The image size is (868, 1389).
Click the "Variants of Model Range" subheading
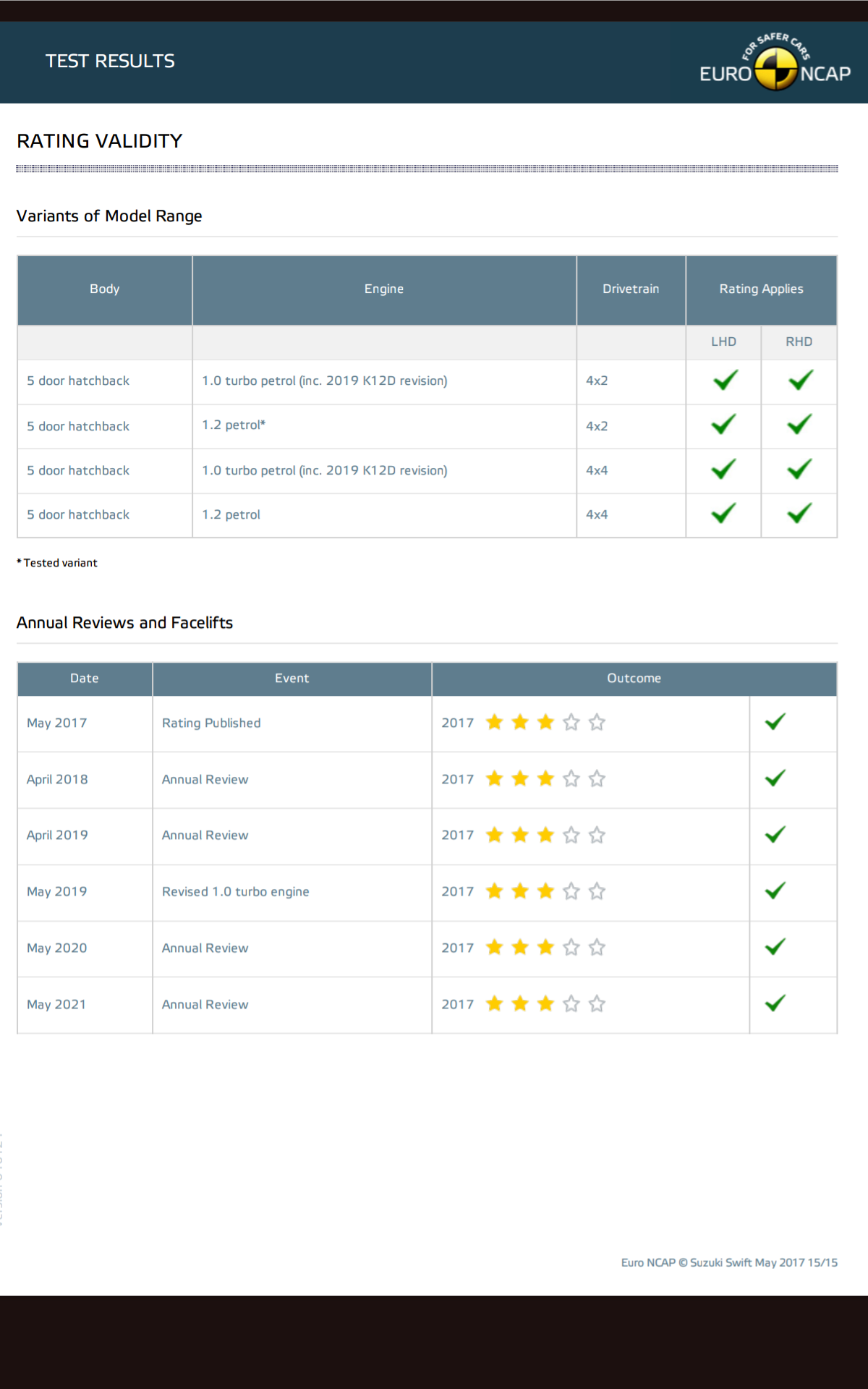109,216
